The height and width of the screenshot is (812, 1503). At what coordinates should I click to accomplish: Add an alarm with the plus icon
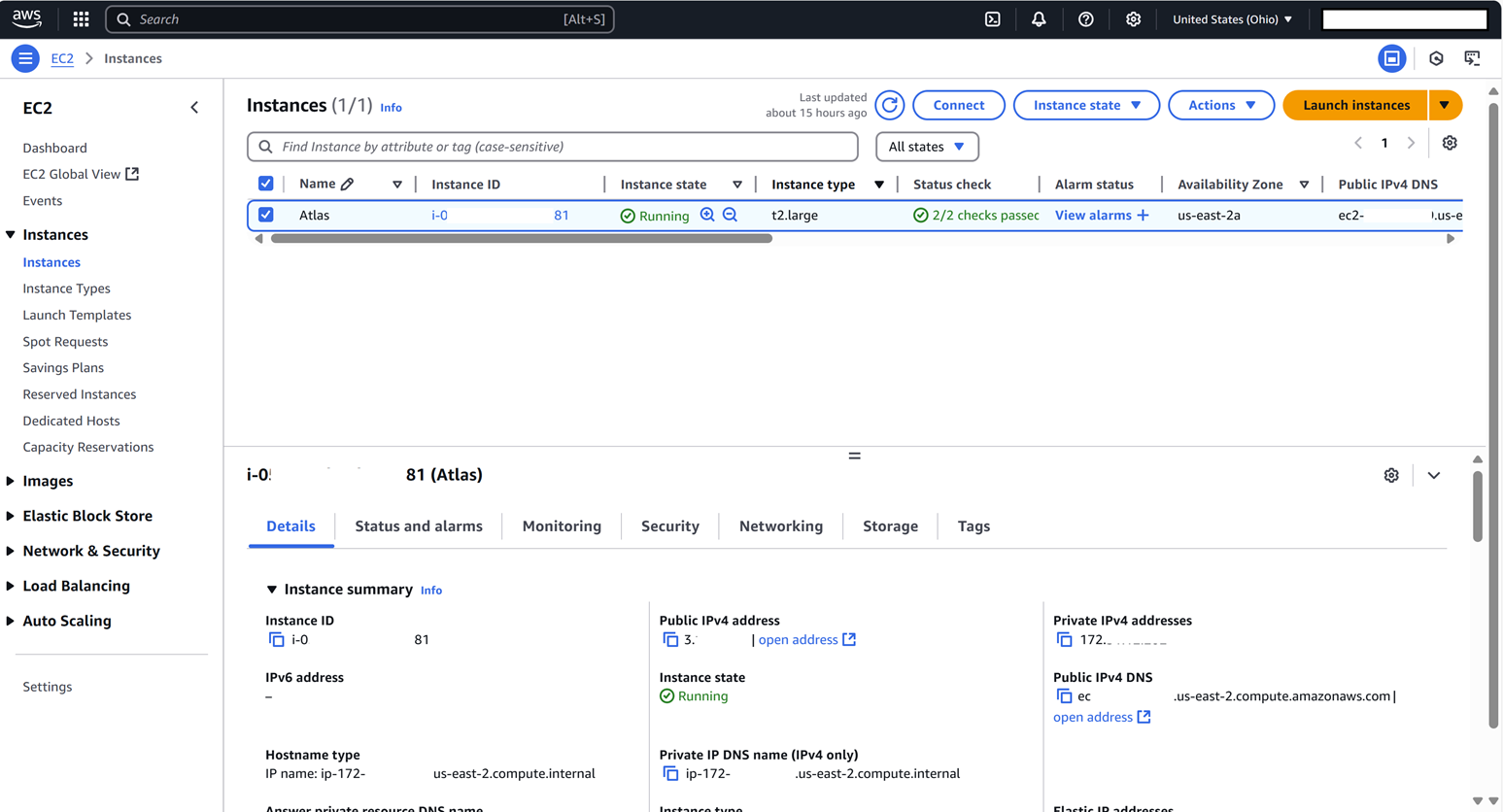pos(1143,215)
